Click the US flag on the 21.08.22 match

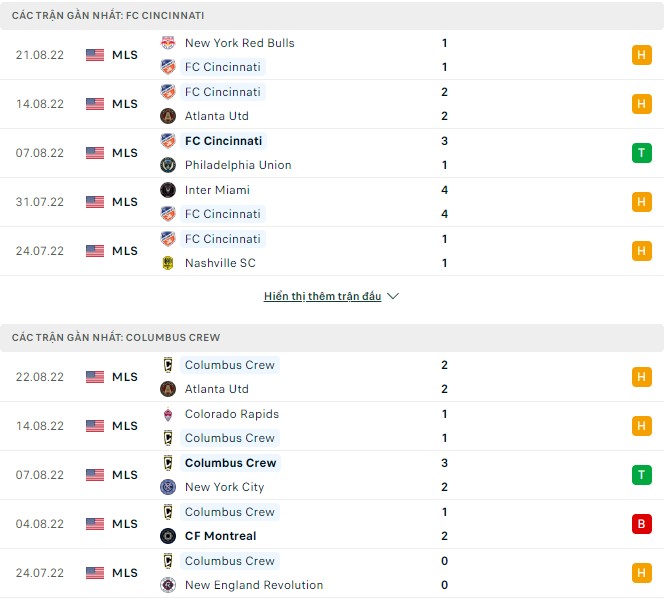95,55
